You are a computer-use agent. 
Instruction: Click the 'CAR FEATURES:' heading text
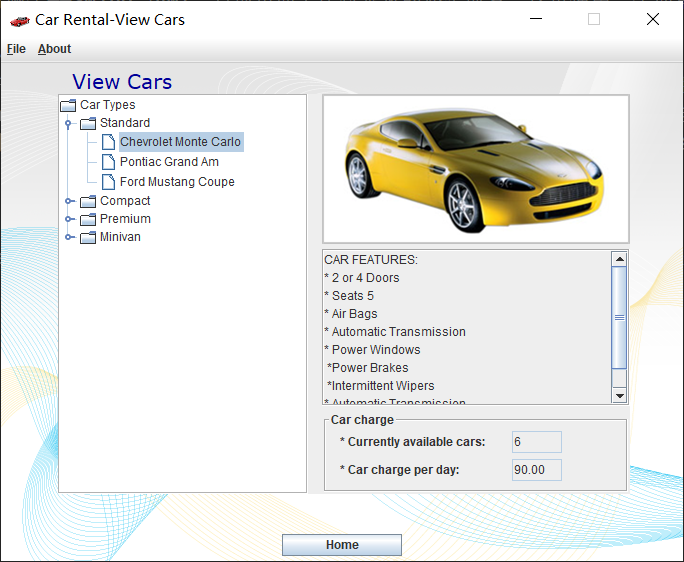[371, 260]
